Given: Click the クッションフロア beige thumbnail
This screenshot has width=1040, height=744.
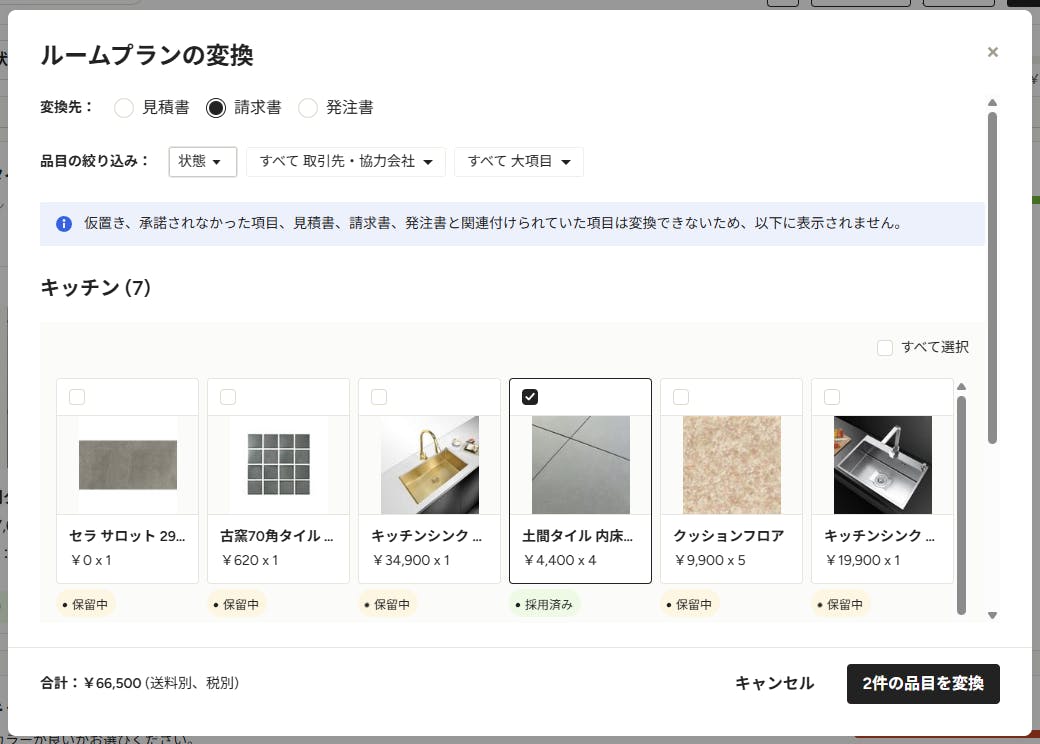Looking at the screenshot, I should point(732,465).
